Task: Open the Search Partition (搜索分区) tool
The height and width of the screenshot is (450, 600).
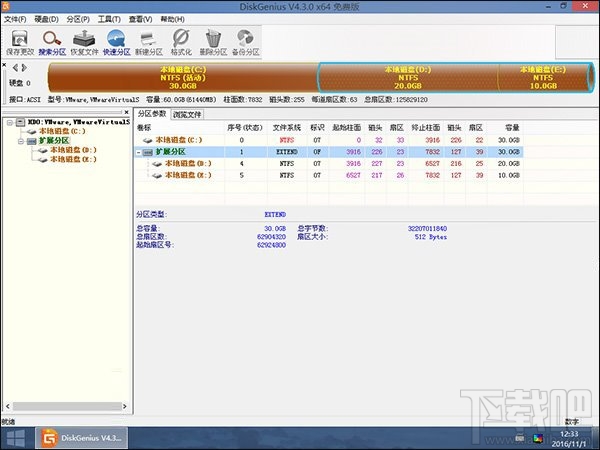Action: 52,42
